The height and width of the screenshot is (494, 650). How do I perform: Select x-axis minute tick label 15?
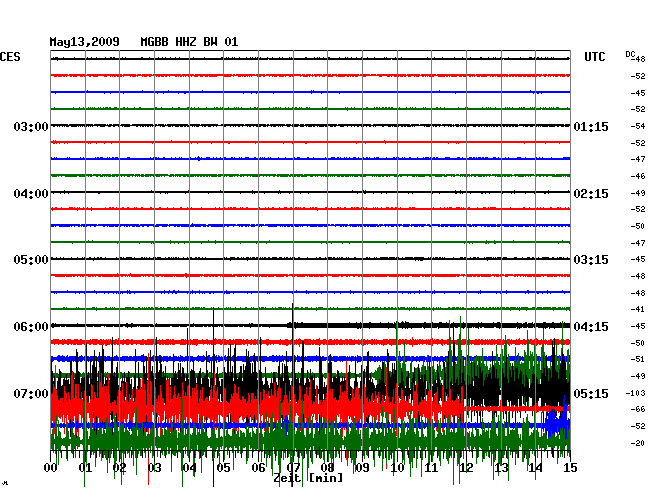click(x=570, y=468)
